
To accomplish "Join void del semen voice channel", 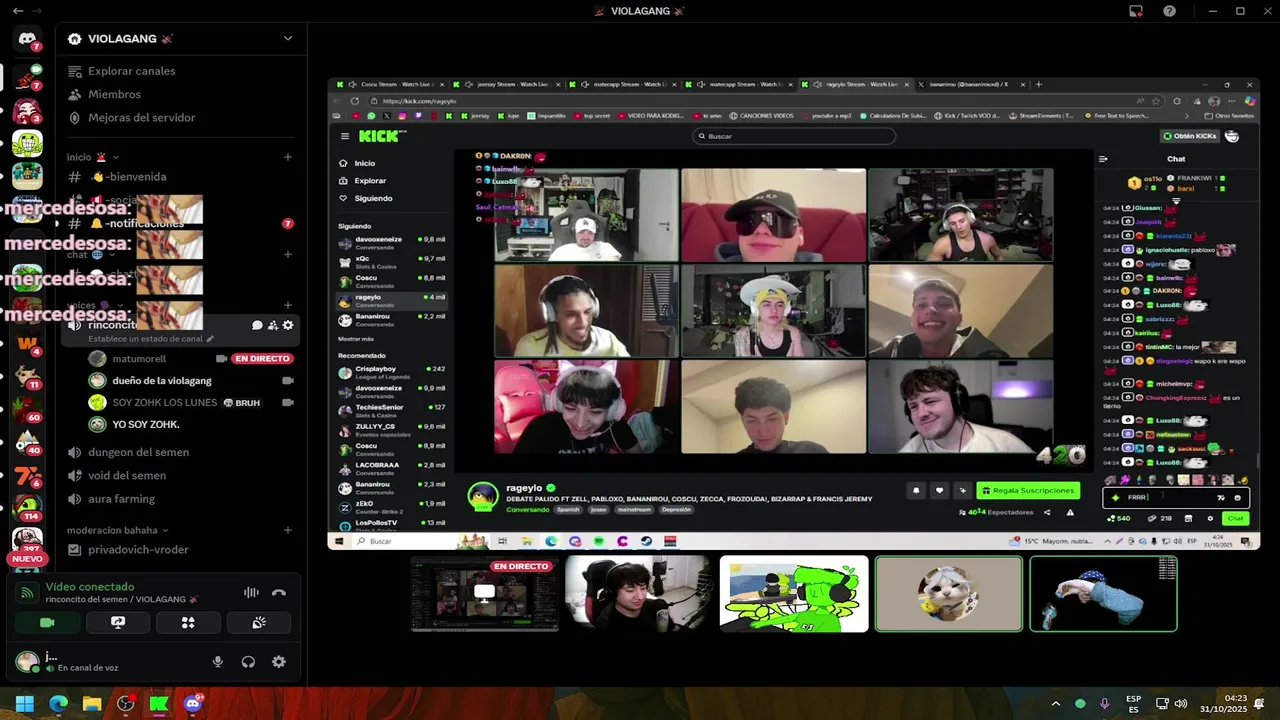I will coord(127,476).
